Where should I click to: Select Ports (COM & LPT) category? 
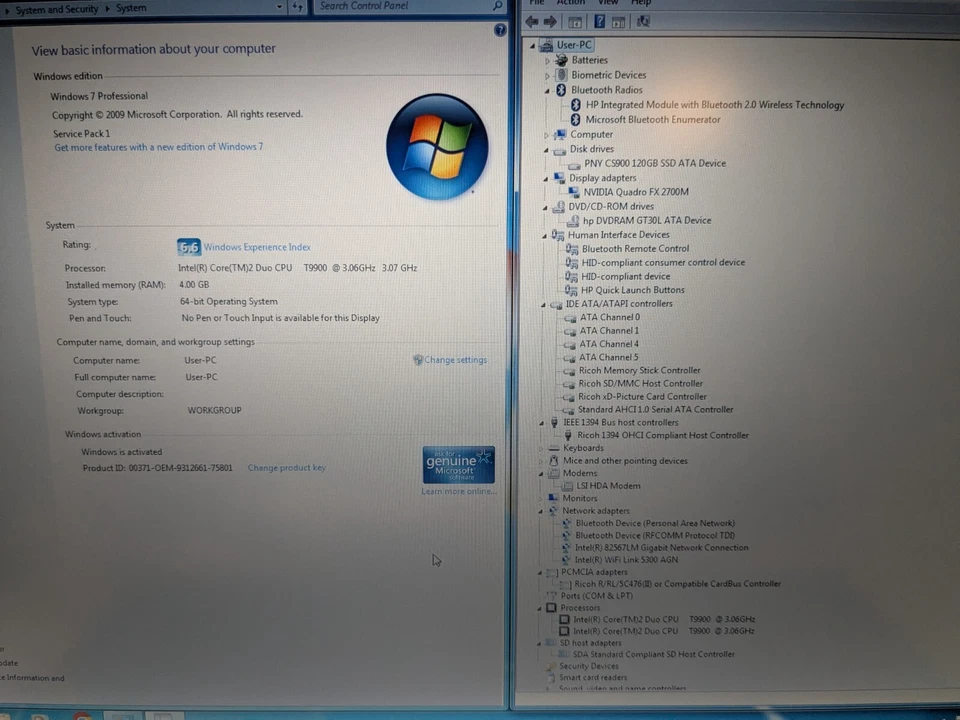(x=596, y=596)
